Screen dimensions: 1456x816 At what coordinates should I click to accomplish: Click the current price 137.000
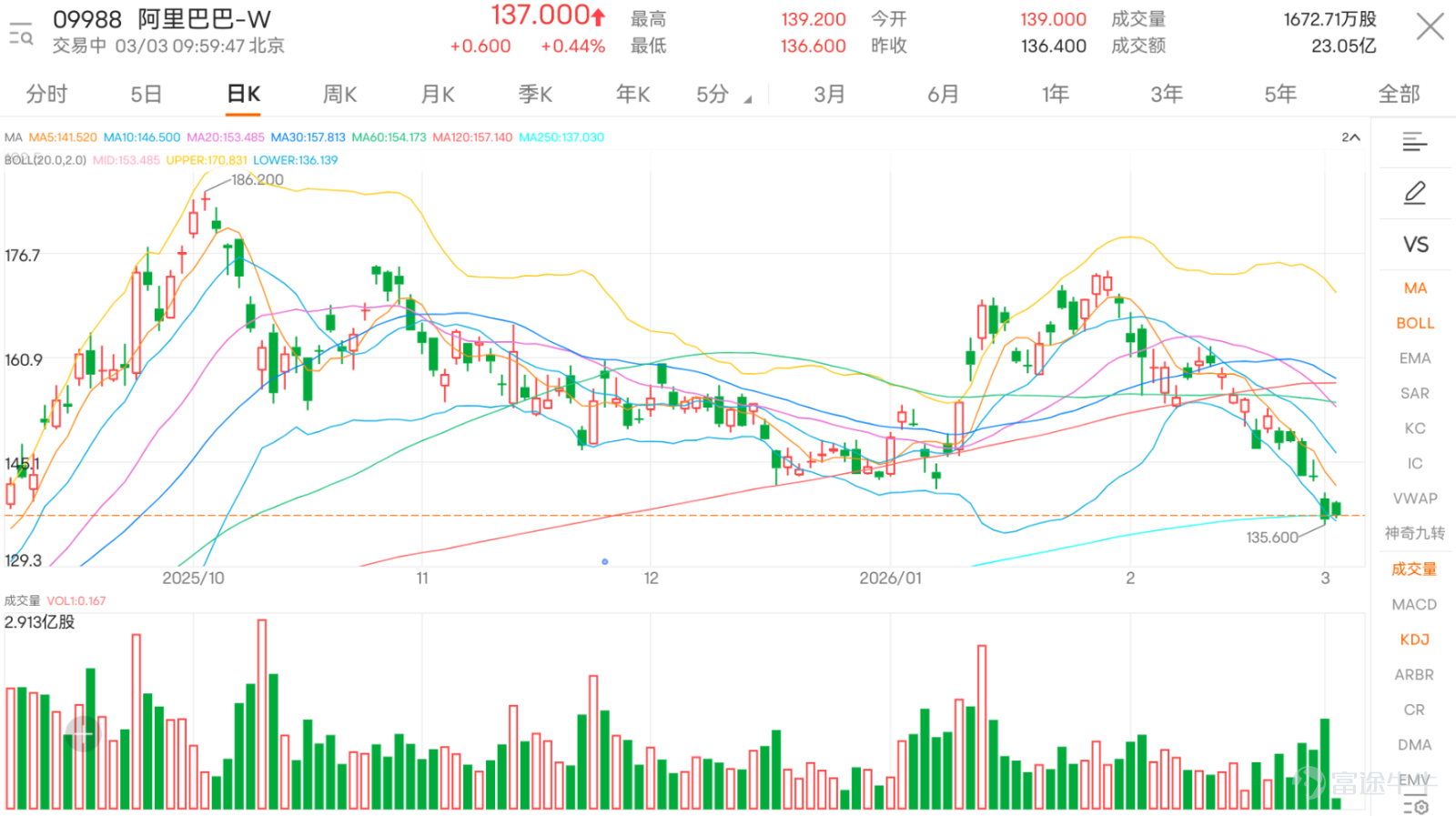point(541,15)
